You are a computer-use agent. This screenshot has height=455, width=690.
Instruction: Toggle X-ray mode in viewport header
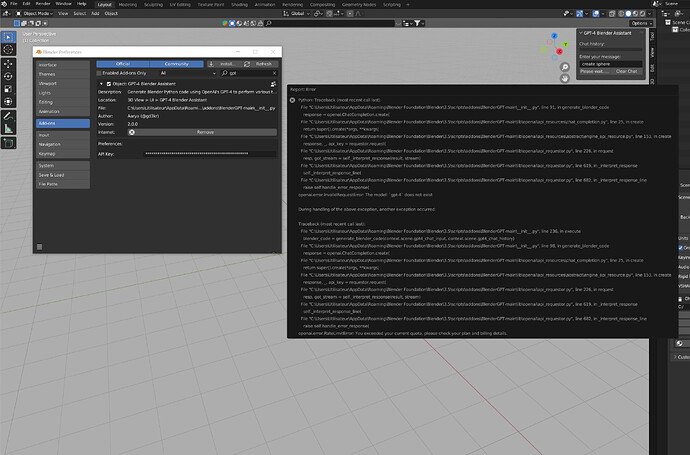[x=612, y=14]
